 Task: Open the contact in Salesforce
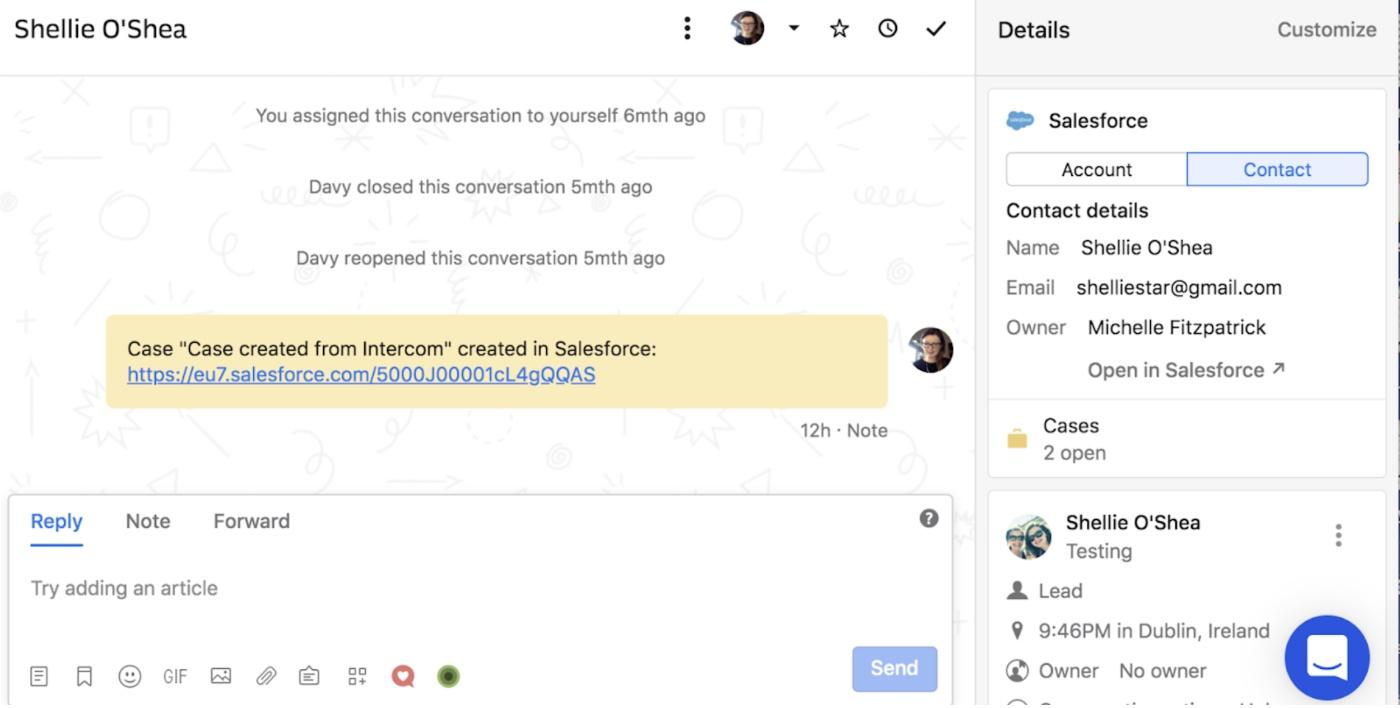pos(1186,370)
